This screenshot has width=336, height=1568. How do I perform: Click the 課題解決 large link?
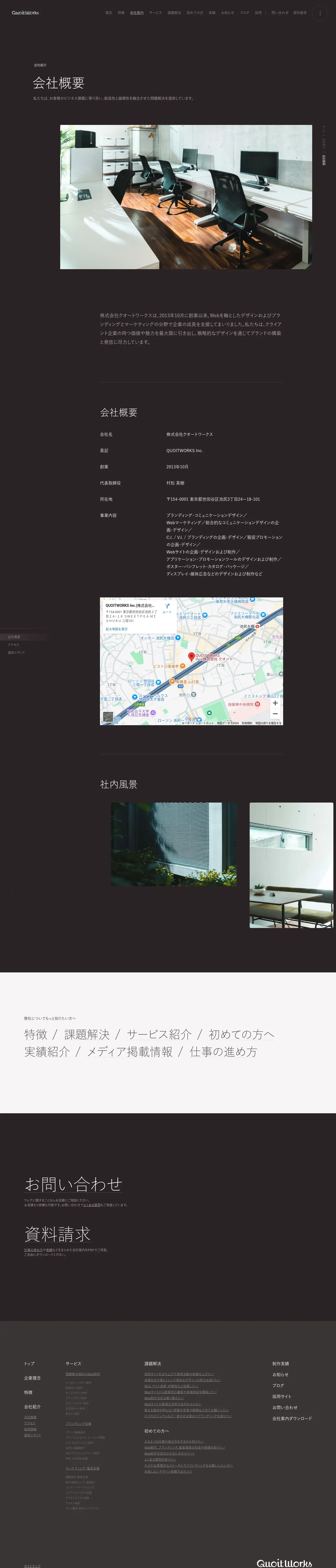[x=87, y=1034]
